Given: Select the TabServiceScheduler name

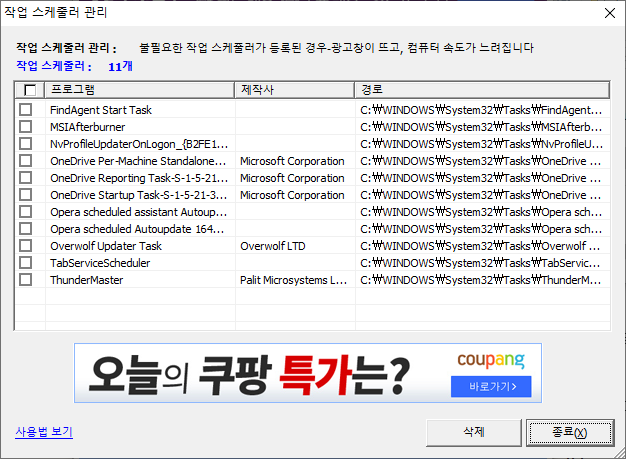Looking at the screenshot, I should [100, 263].
